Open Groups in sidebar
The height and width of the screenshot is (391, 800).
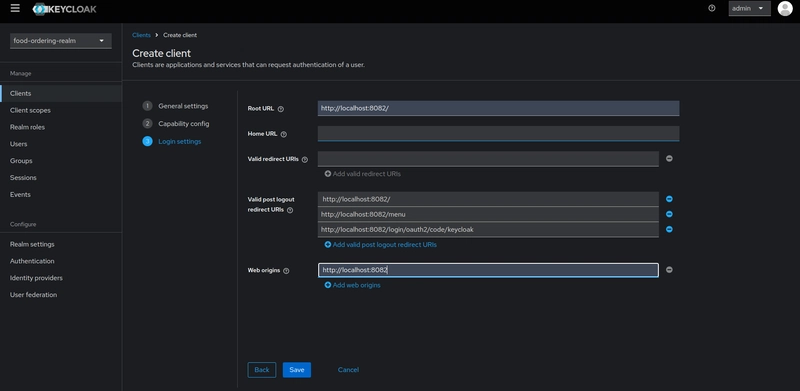pos(61,161)
